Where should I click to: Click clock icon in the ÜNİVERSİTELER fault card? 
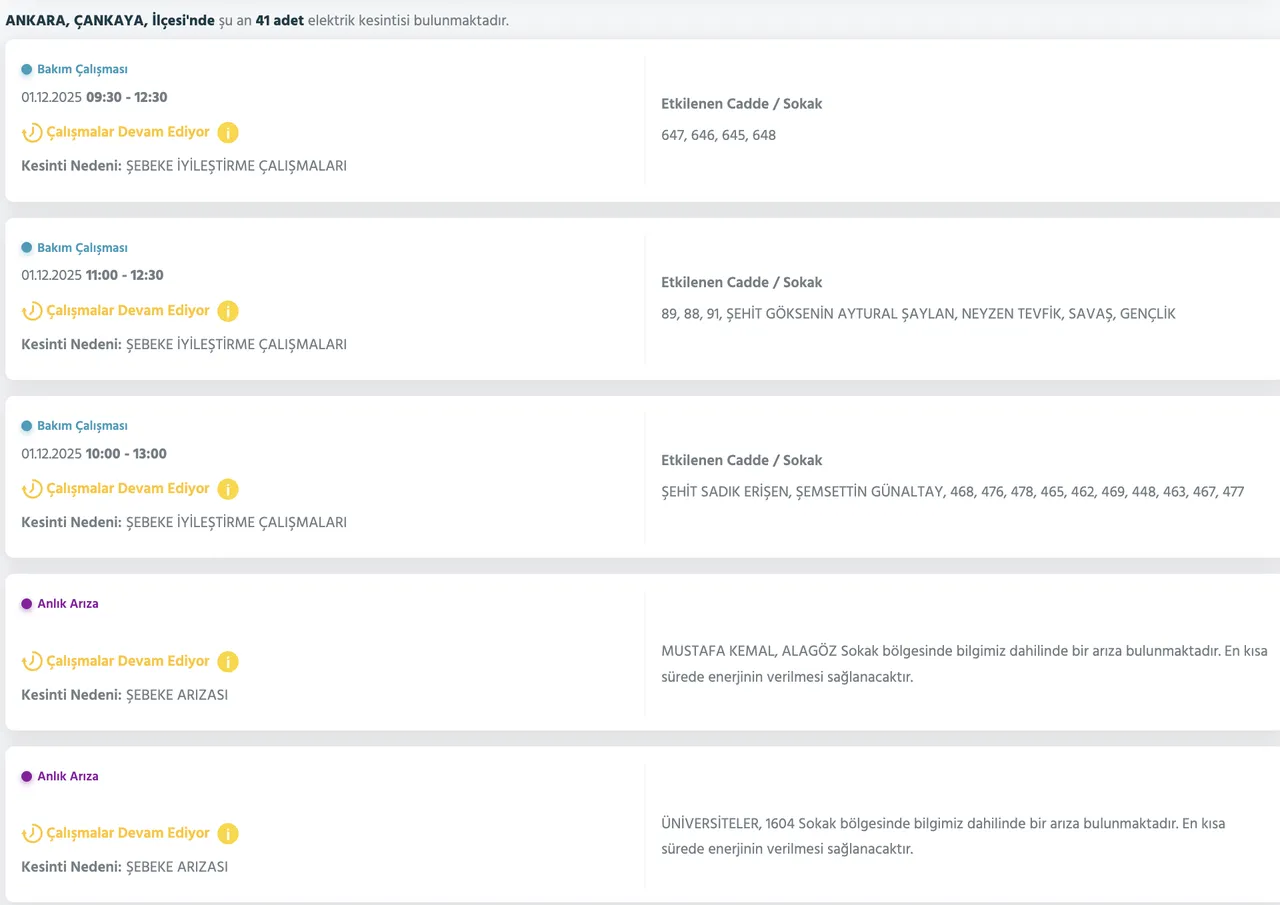pyautogui.click(x=32, y=834)
